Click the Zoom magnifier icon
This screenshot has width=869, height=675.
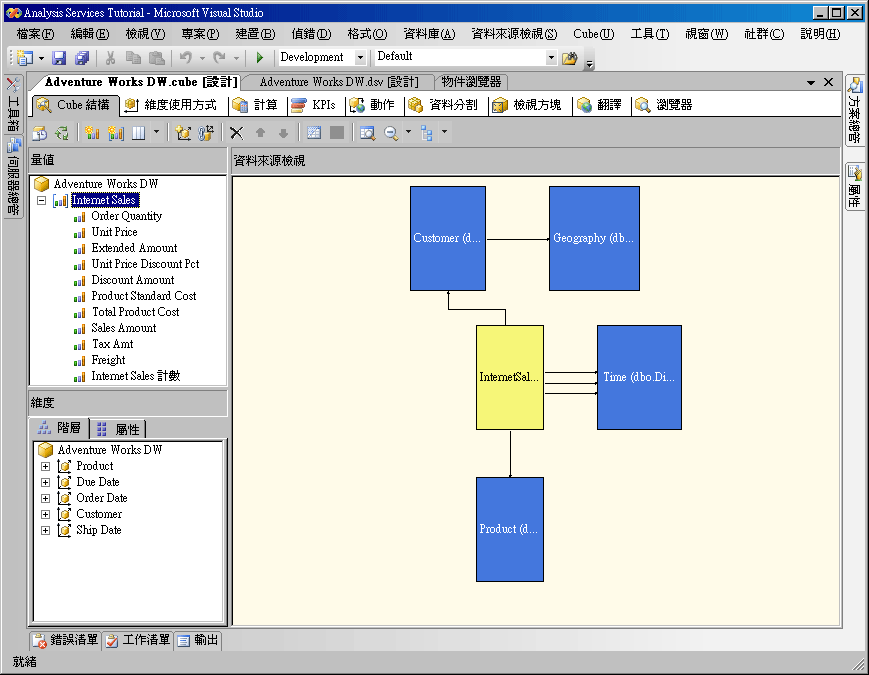[x=391, y=133]
